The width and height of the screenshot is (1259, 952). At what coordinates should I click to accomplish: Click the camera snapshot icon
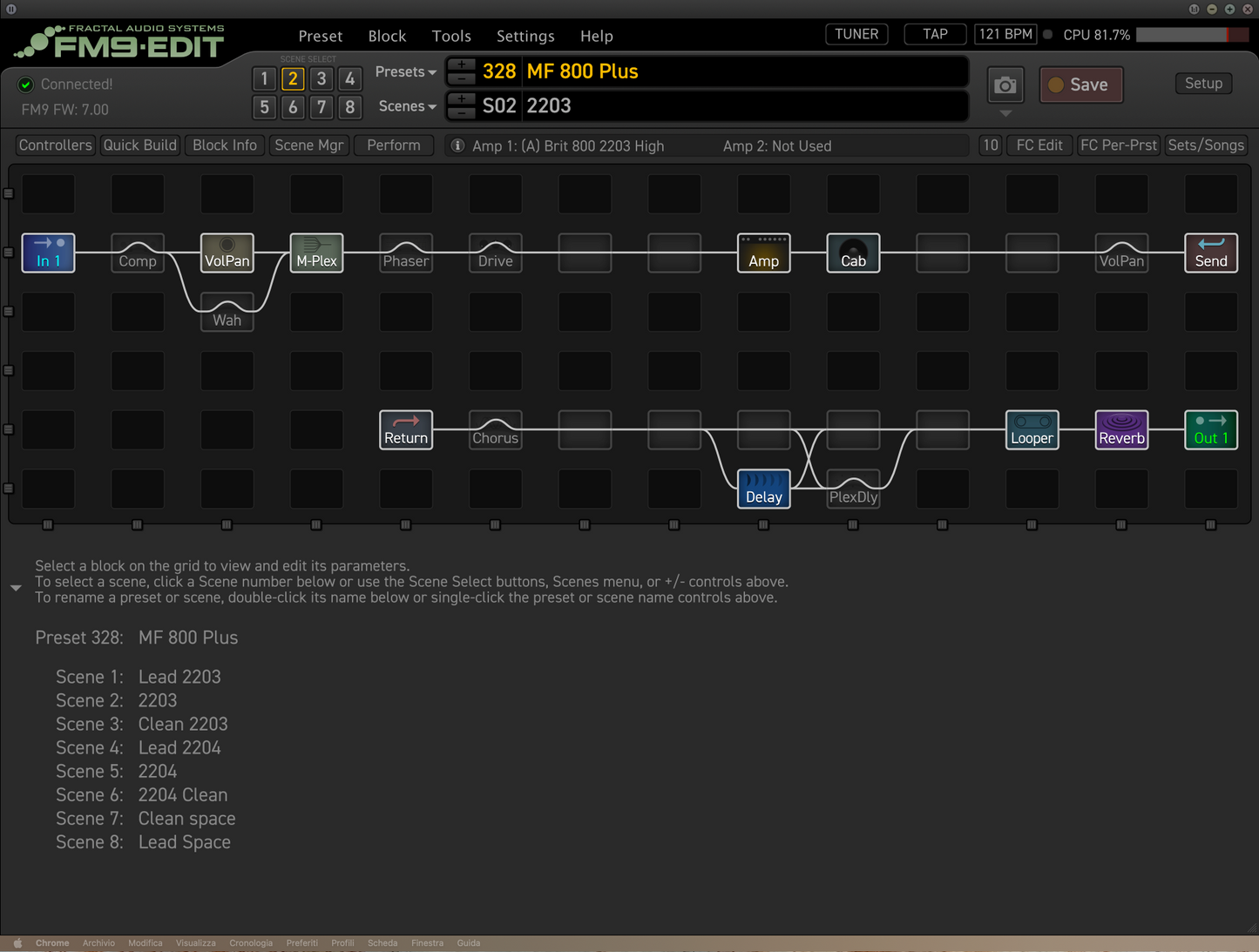1005,85
